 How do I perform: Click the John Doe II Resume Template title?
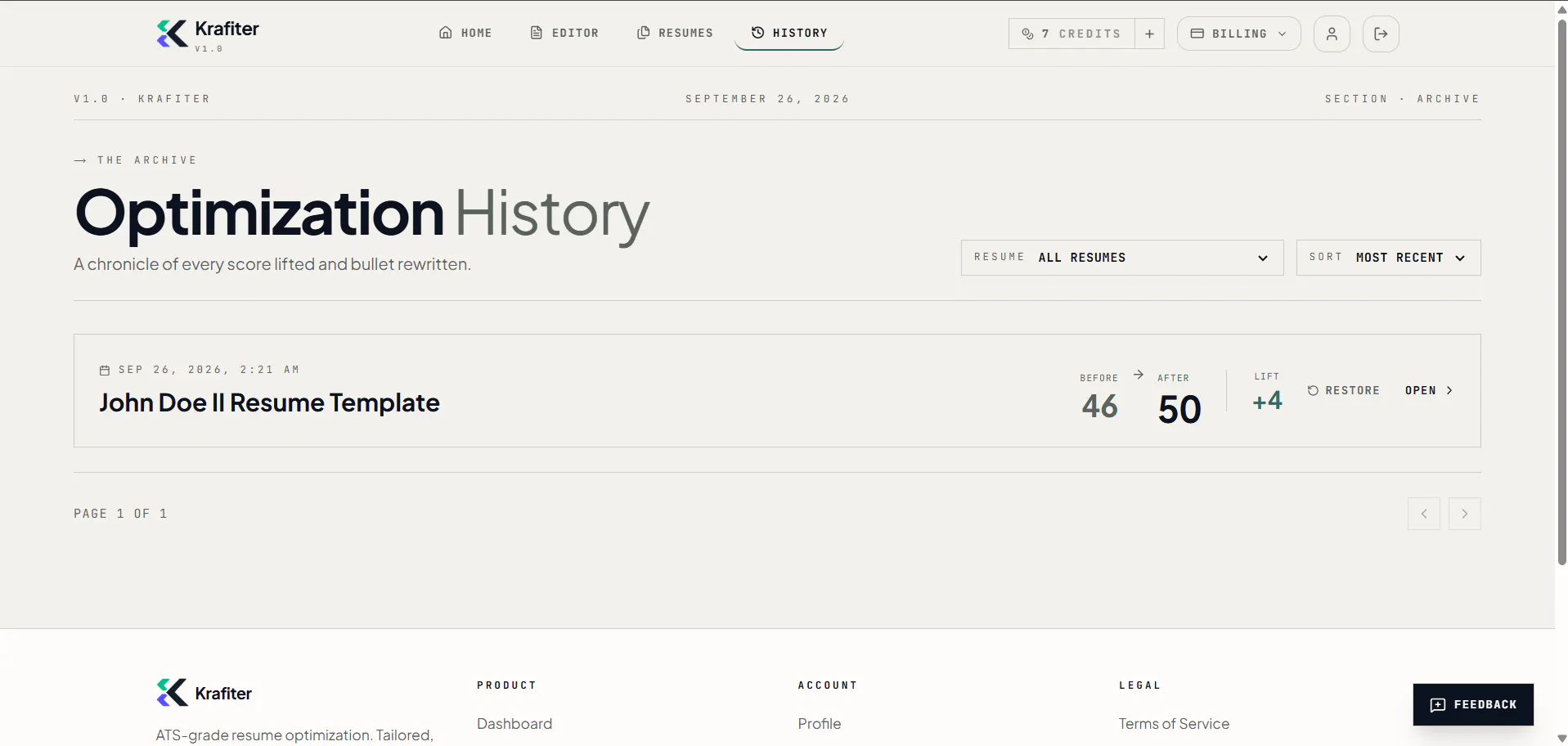coord(269,402)
